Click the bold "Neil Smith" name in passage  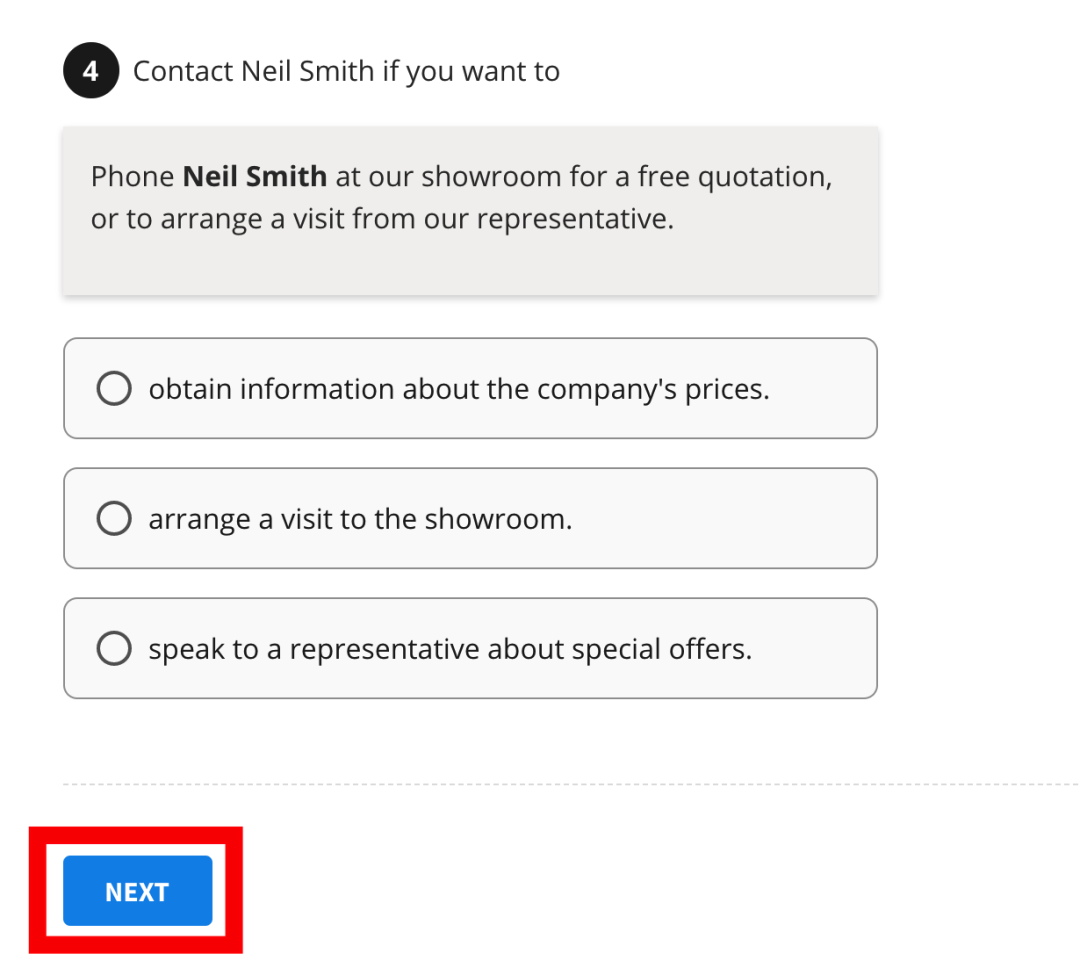(255, 177)
